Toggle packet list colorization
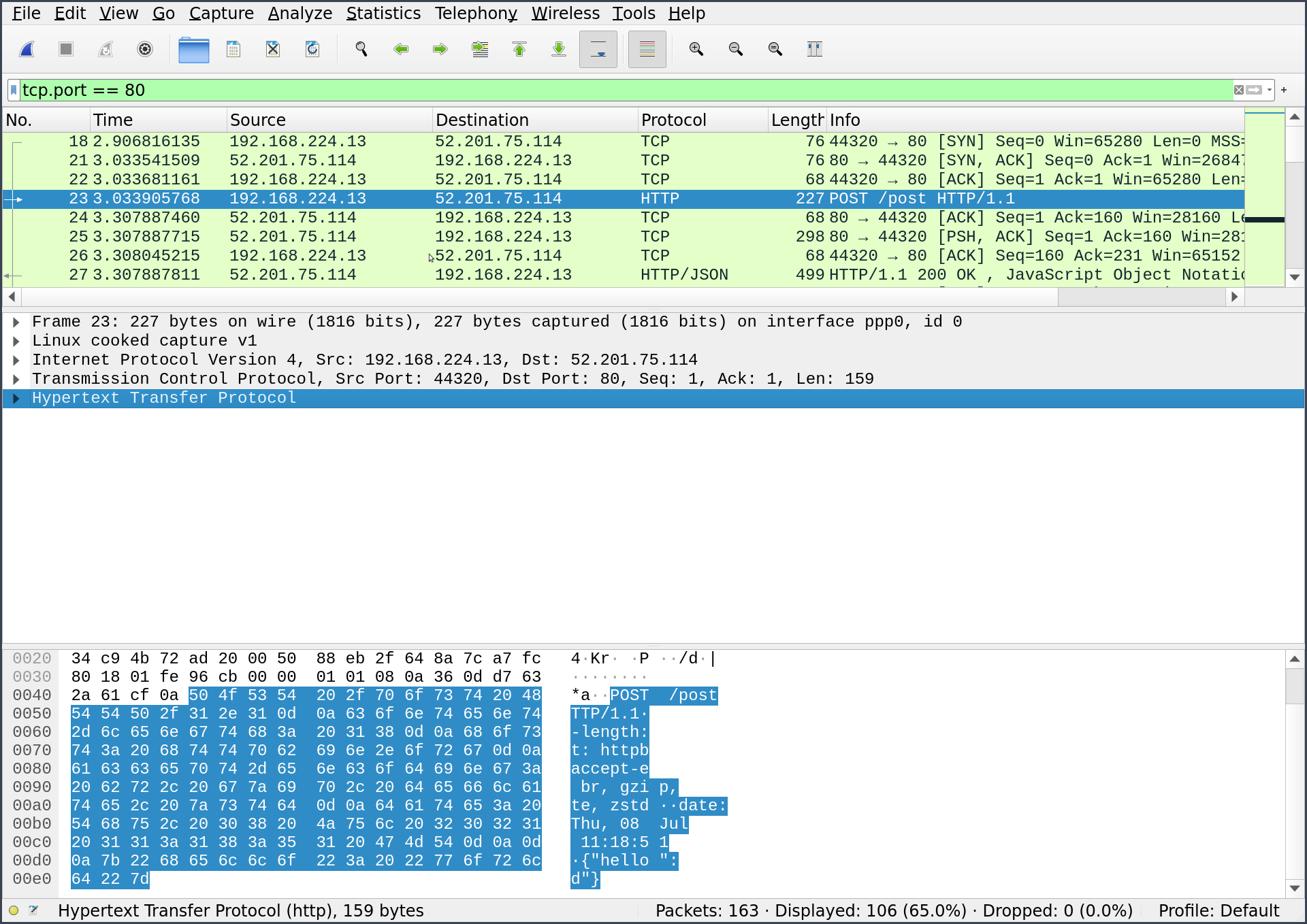 (647, 49)
